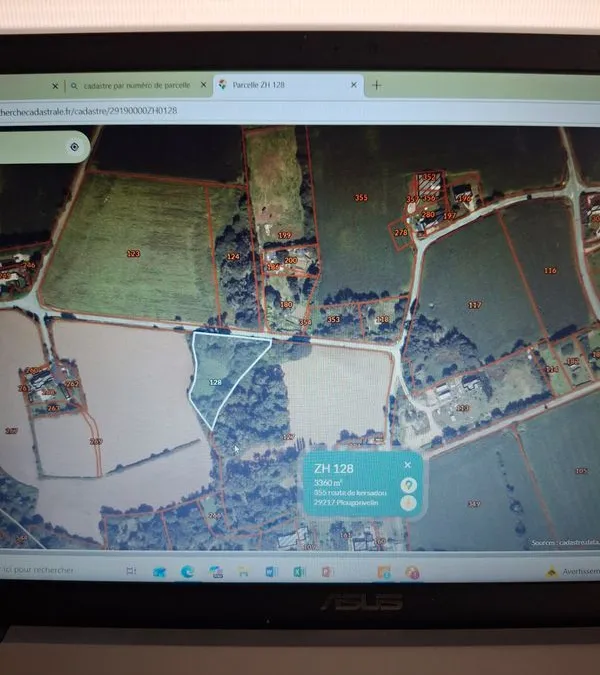The width and height of the screenshot is (600, 675).
Task: Click the blue app icon left of Edge
Action: click(159, 572)
